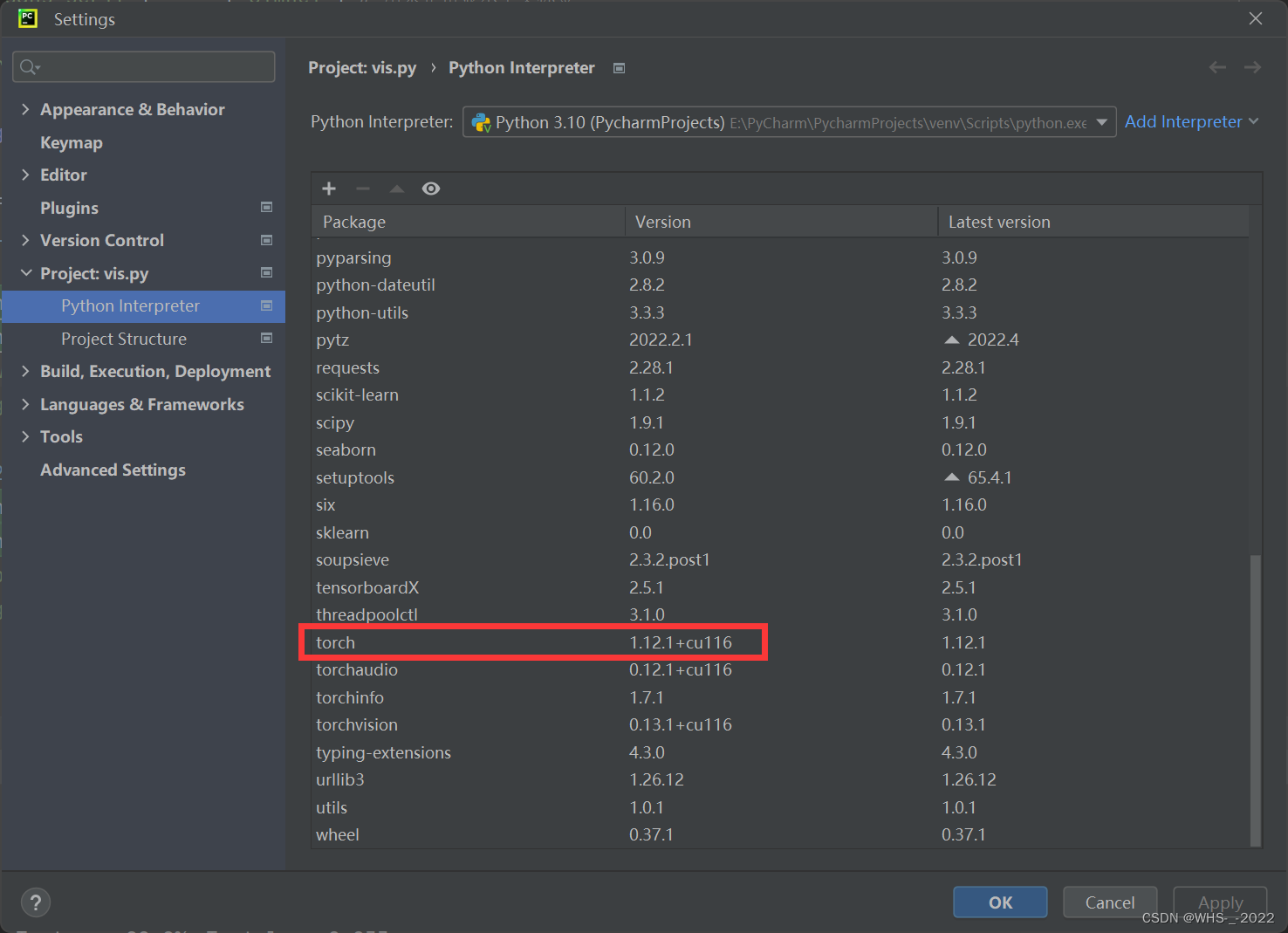Sort by the Version column header
The height and width of the screenshot is (933, 1288).
781,222
